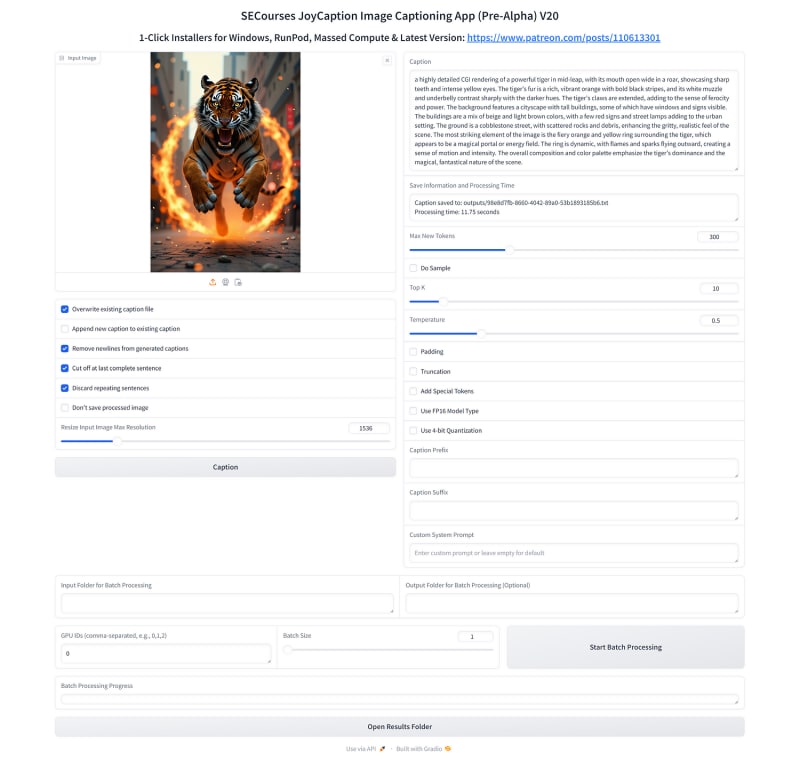
Task: Click the Temperature number field showing 0.5
Action: click(x=718, y=321)
